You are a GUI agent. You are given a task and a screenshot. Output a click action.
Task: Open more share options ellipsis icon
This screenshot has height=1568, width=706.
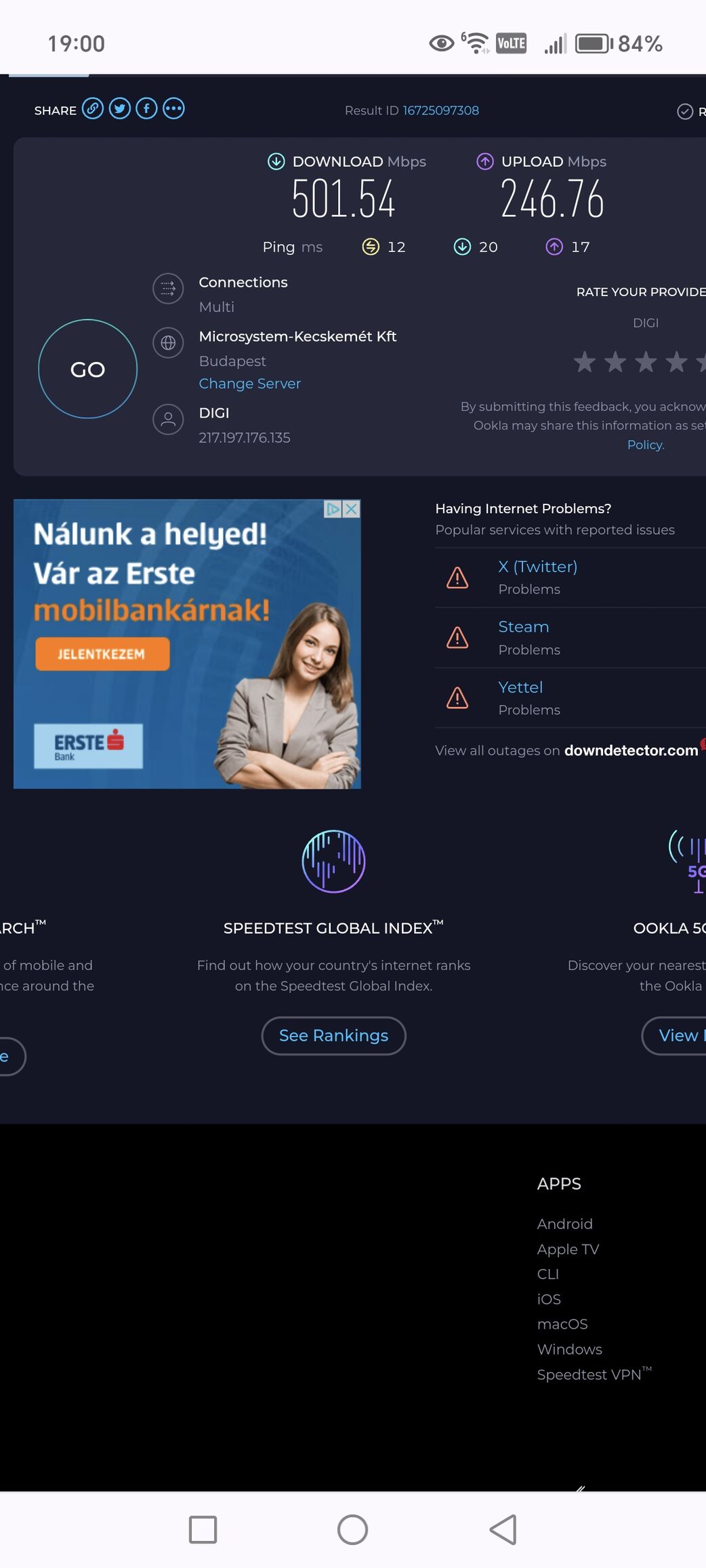click(173, 108)
